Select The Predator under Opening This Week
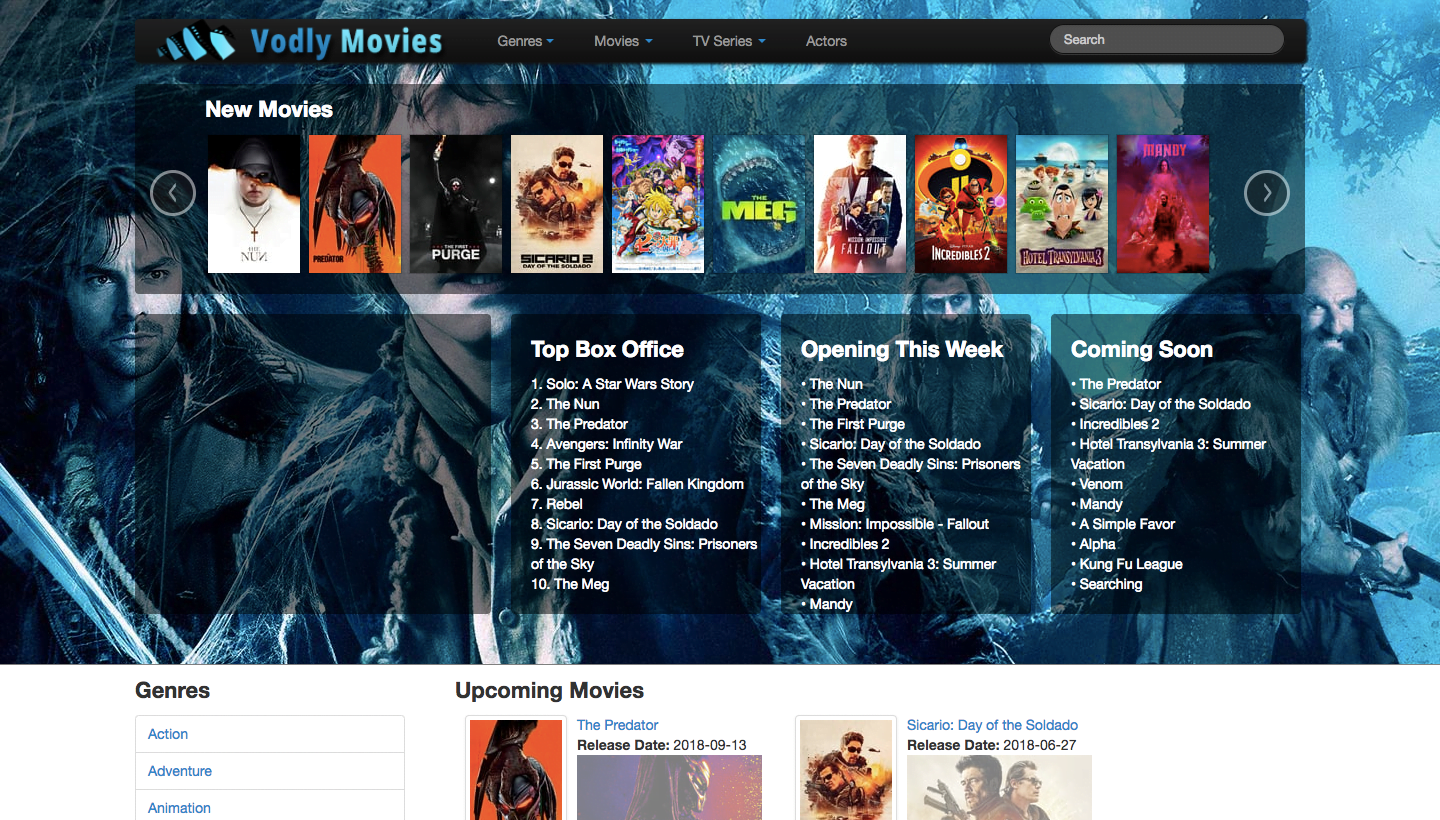This screenshot has width=1440, height=820. [850, 404]
